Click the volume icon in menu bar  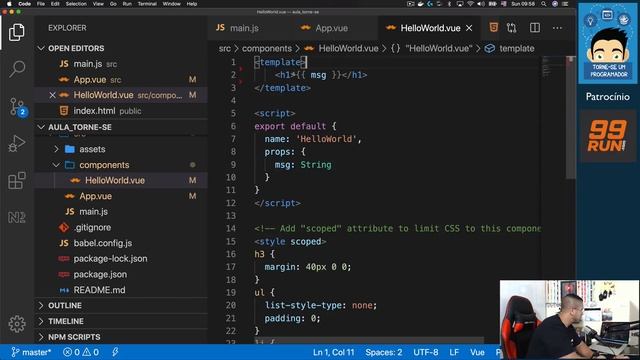tap(481, 4)
